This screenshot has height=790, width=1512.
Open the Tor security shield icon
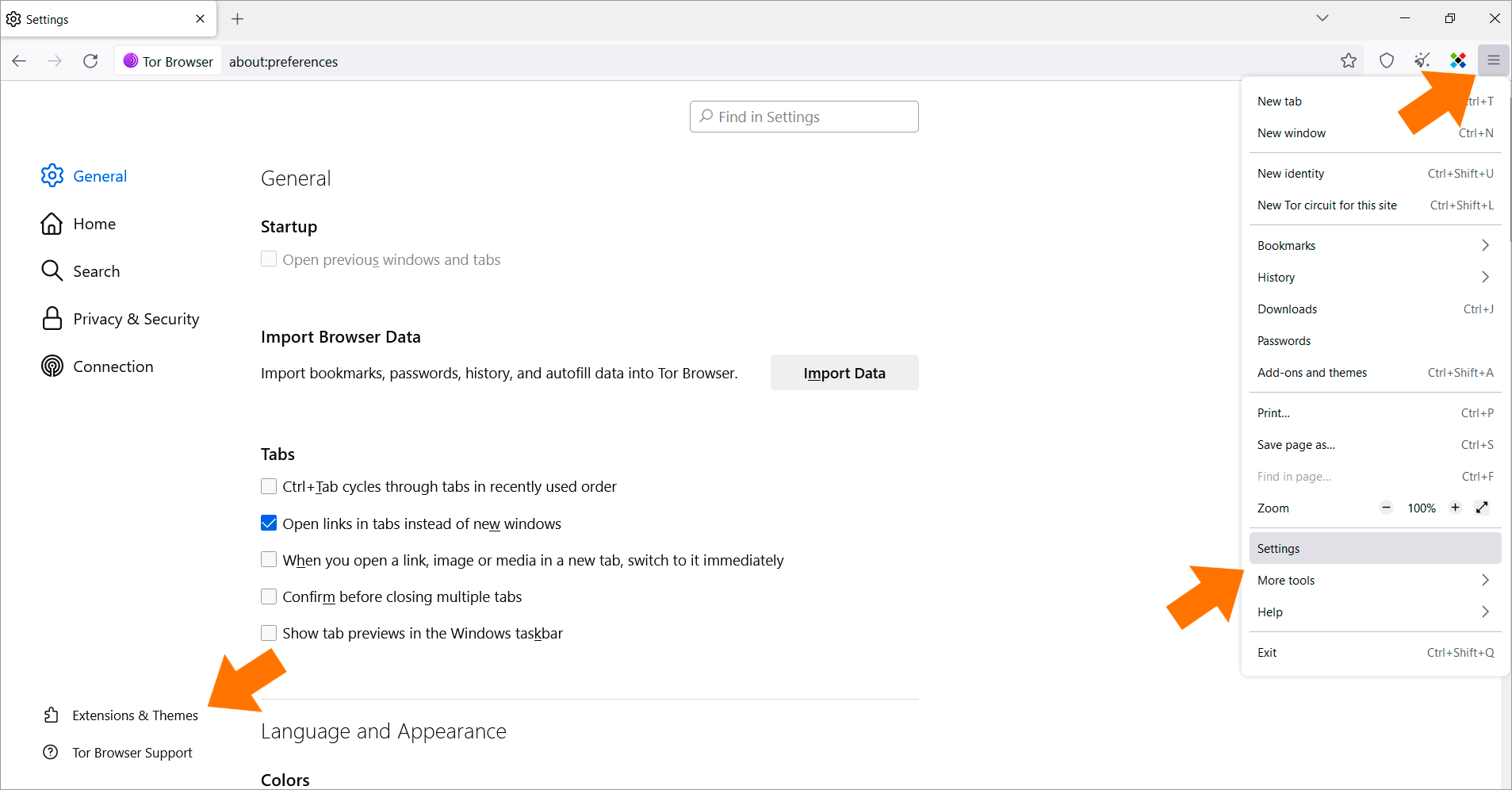point(1386,60)
